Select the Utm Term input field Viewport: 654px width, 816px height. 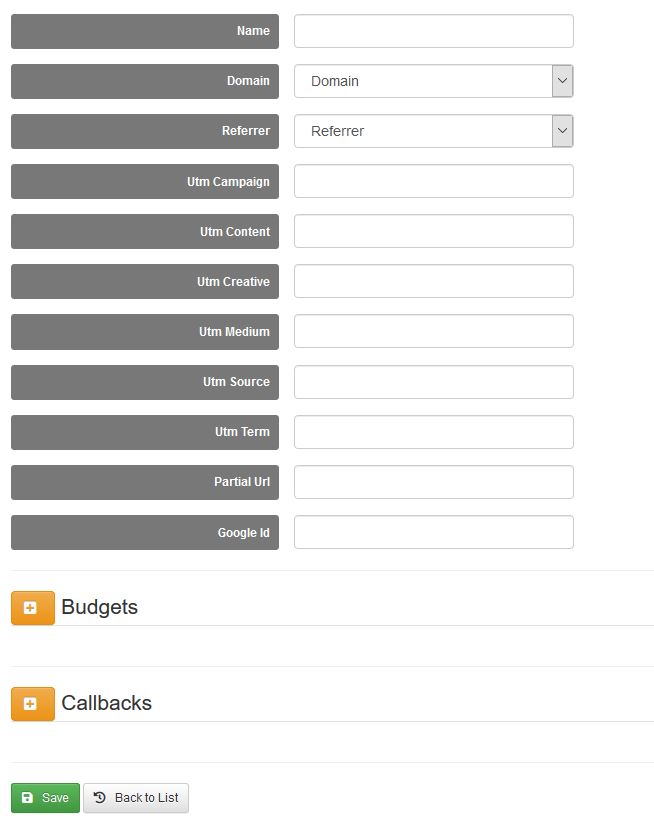point(433,432)
